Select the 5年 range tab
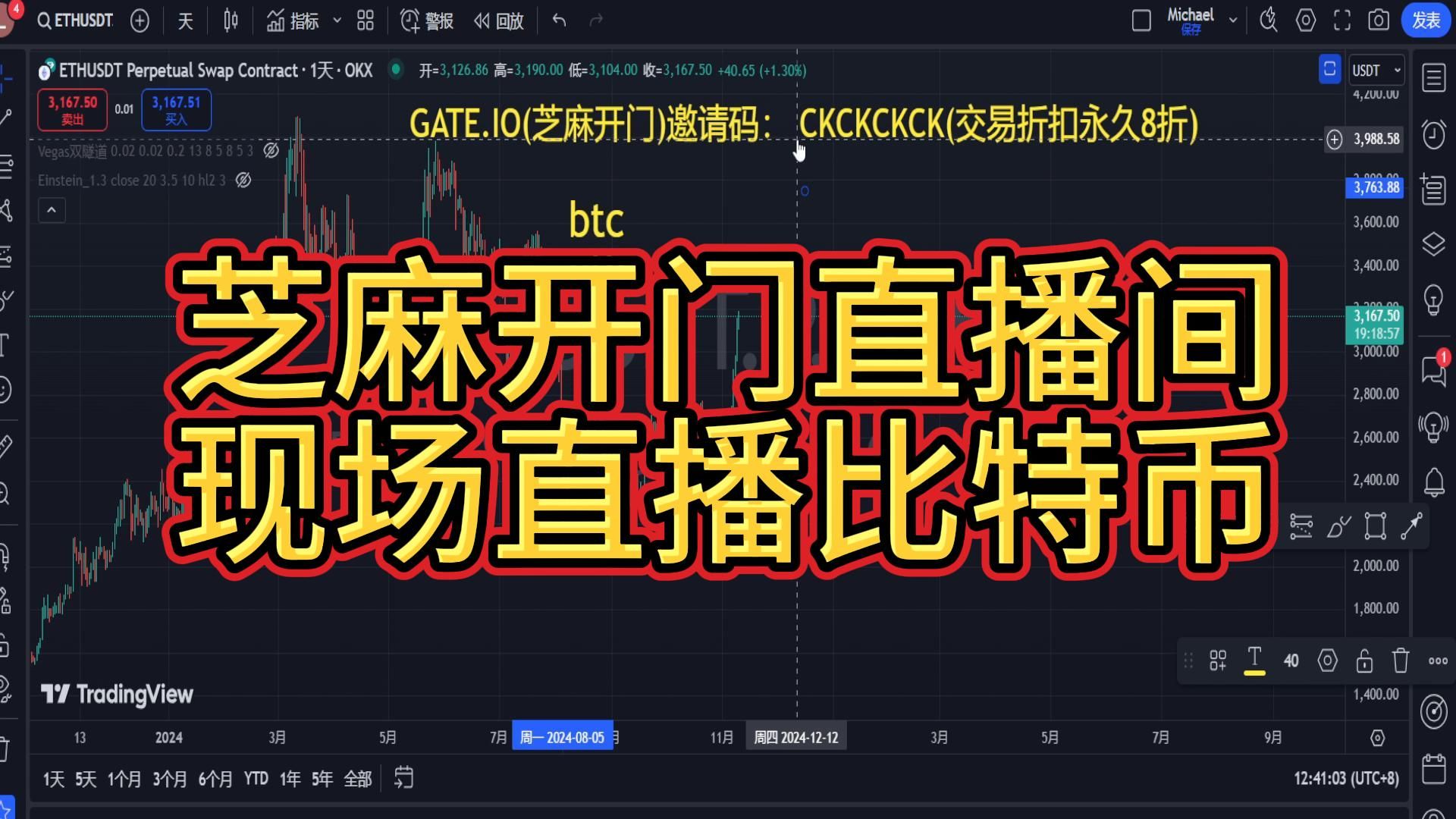The image size is (1456, 819). 322,779
